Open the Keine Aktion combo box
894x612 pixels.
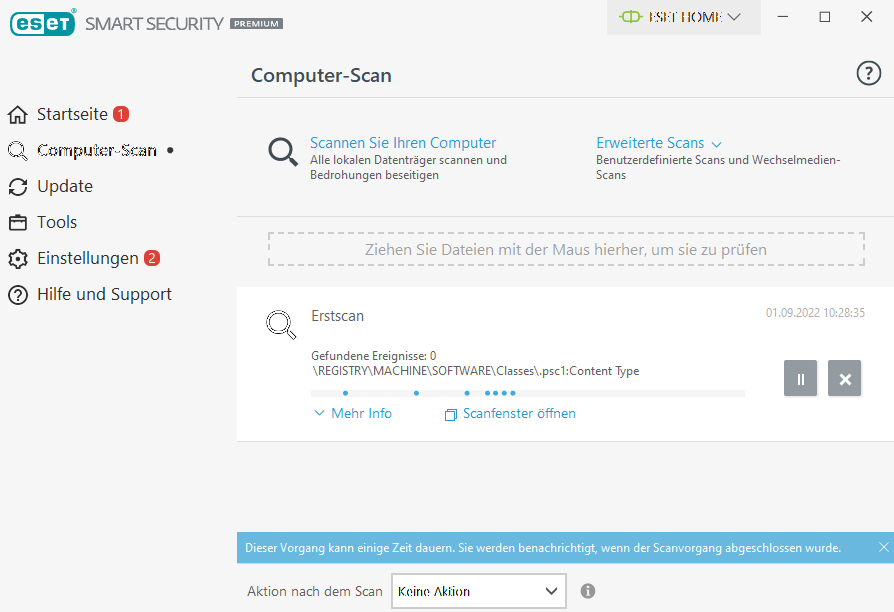tap(478, 591)
